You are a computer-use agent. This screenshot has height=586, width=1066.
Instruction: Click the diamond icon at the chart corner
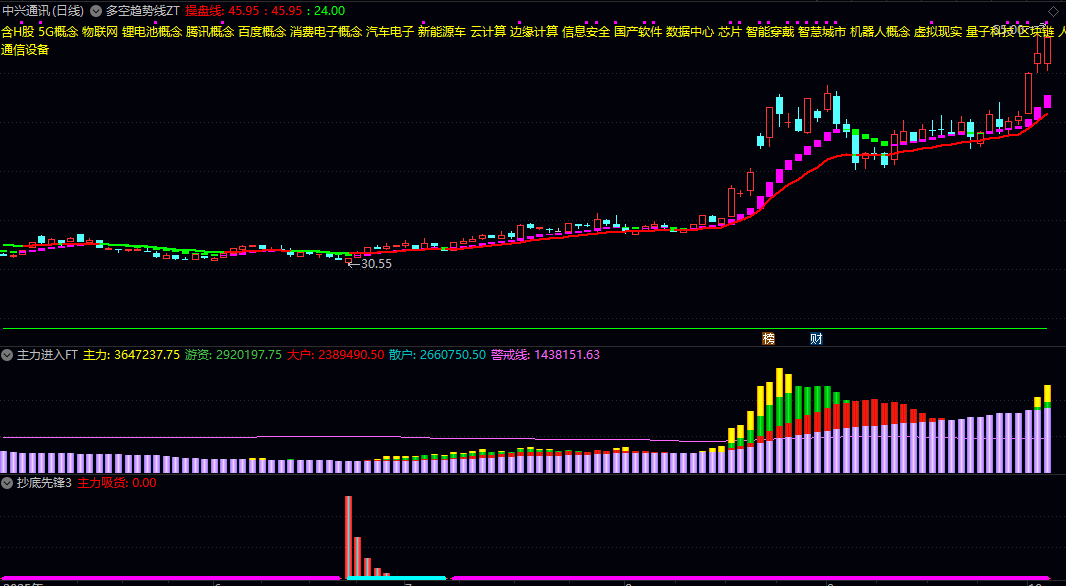pos(1053,12)
